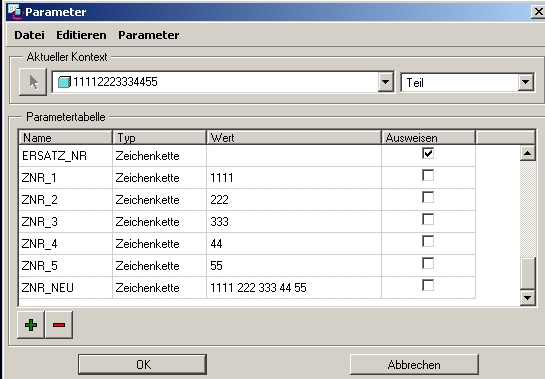Check Ausweisen for ZNR_1

(x=428, y=175)
